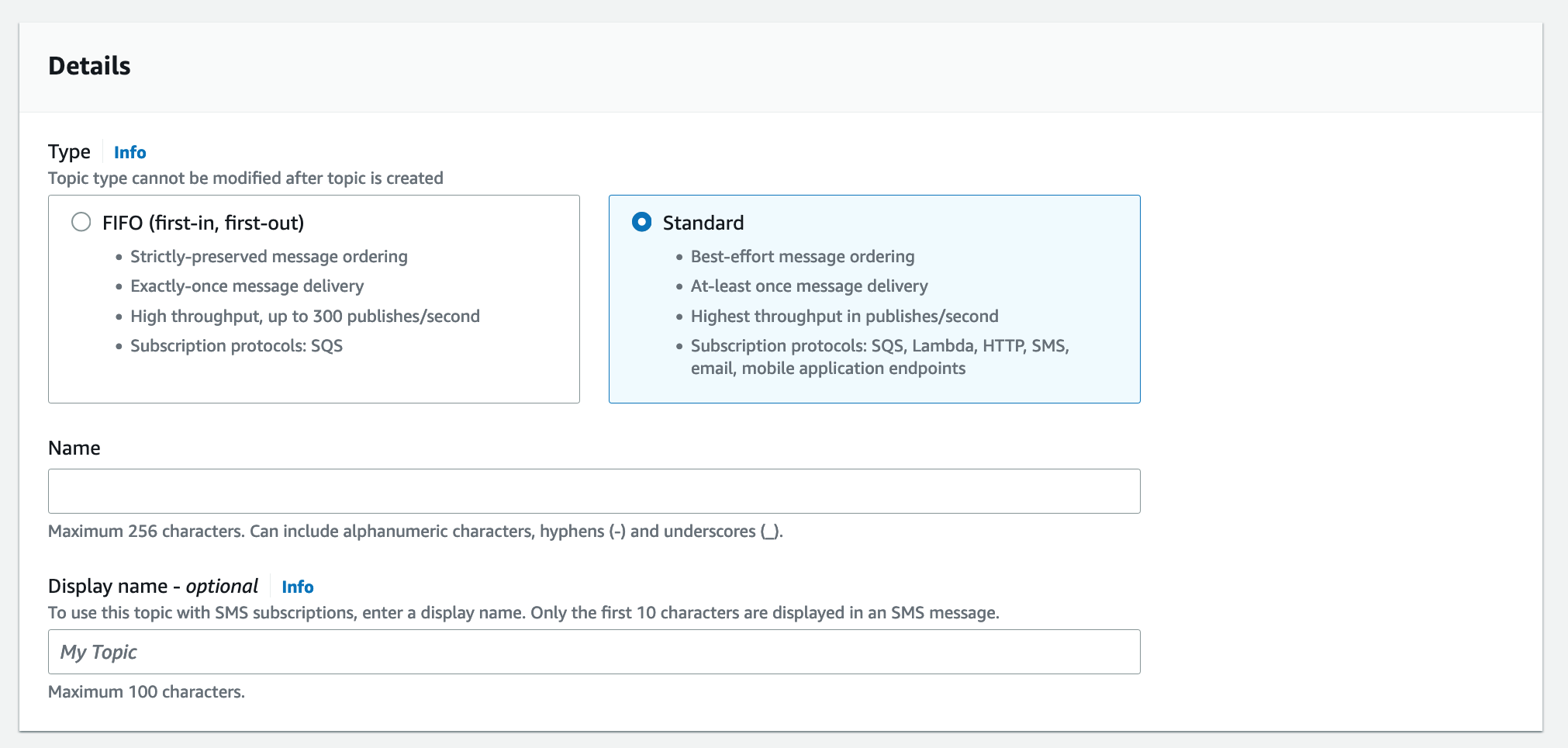The height and width of the screenshot is (748, 1568).
Task: Click the Name field label
Action: pyautogui.click(x=74, y=448)
